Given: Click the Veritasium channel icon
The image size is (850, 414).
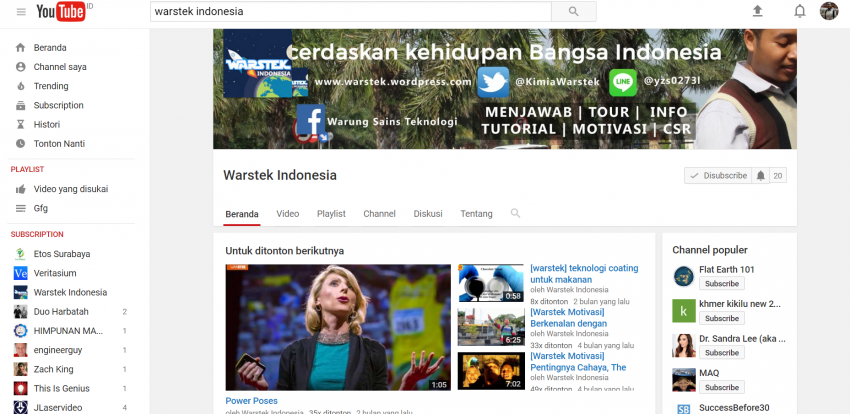Looking at the screenshot, I should pos(21,273).
